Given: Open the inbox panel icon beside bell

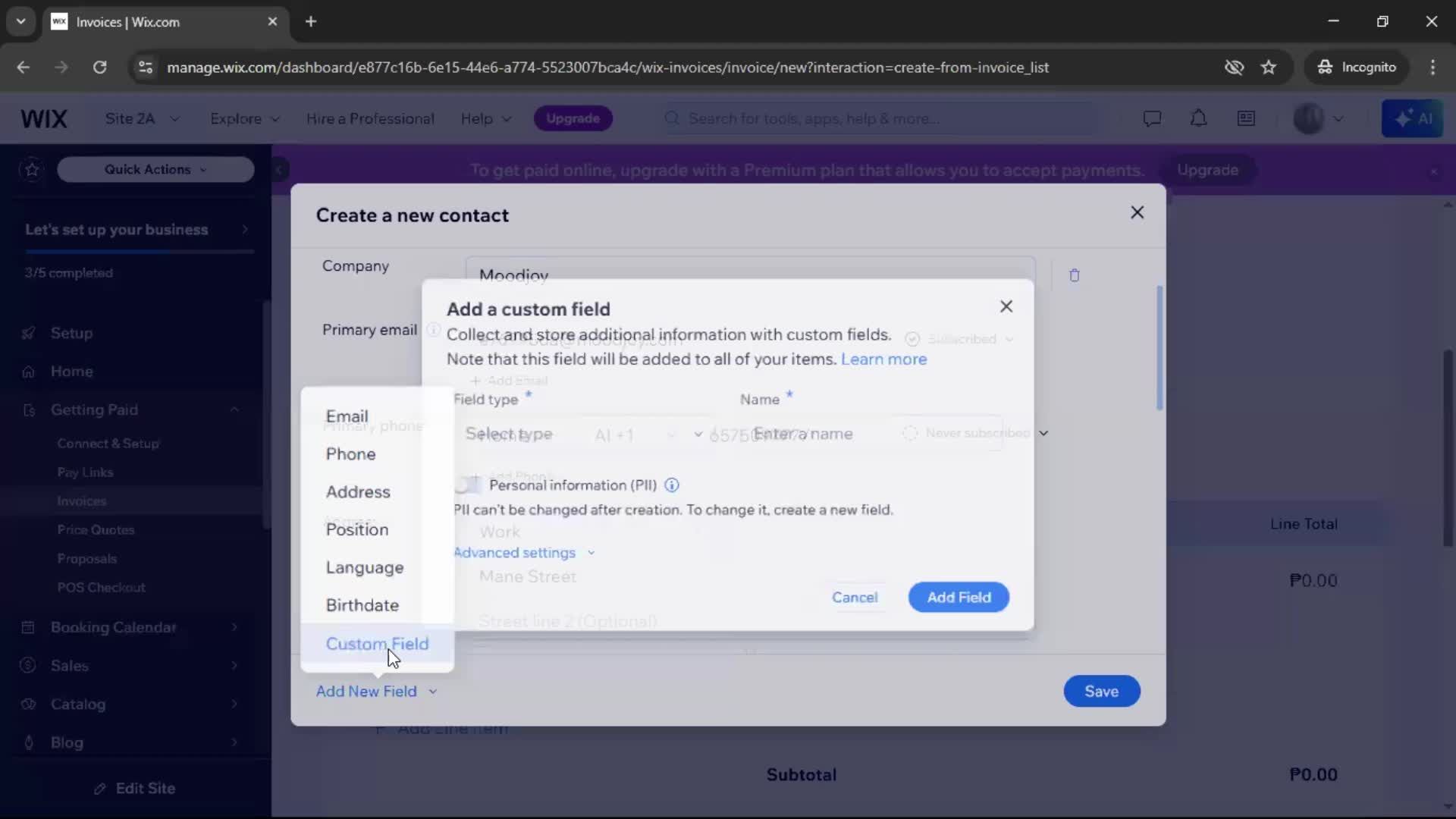Looking at the screenshot, I should click(1246, 118).
